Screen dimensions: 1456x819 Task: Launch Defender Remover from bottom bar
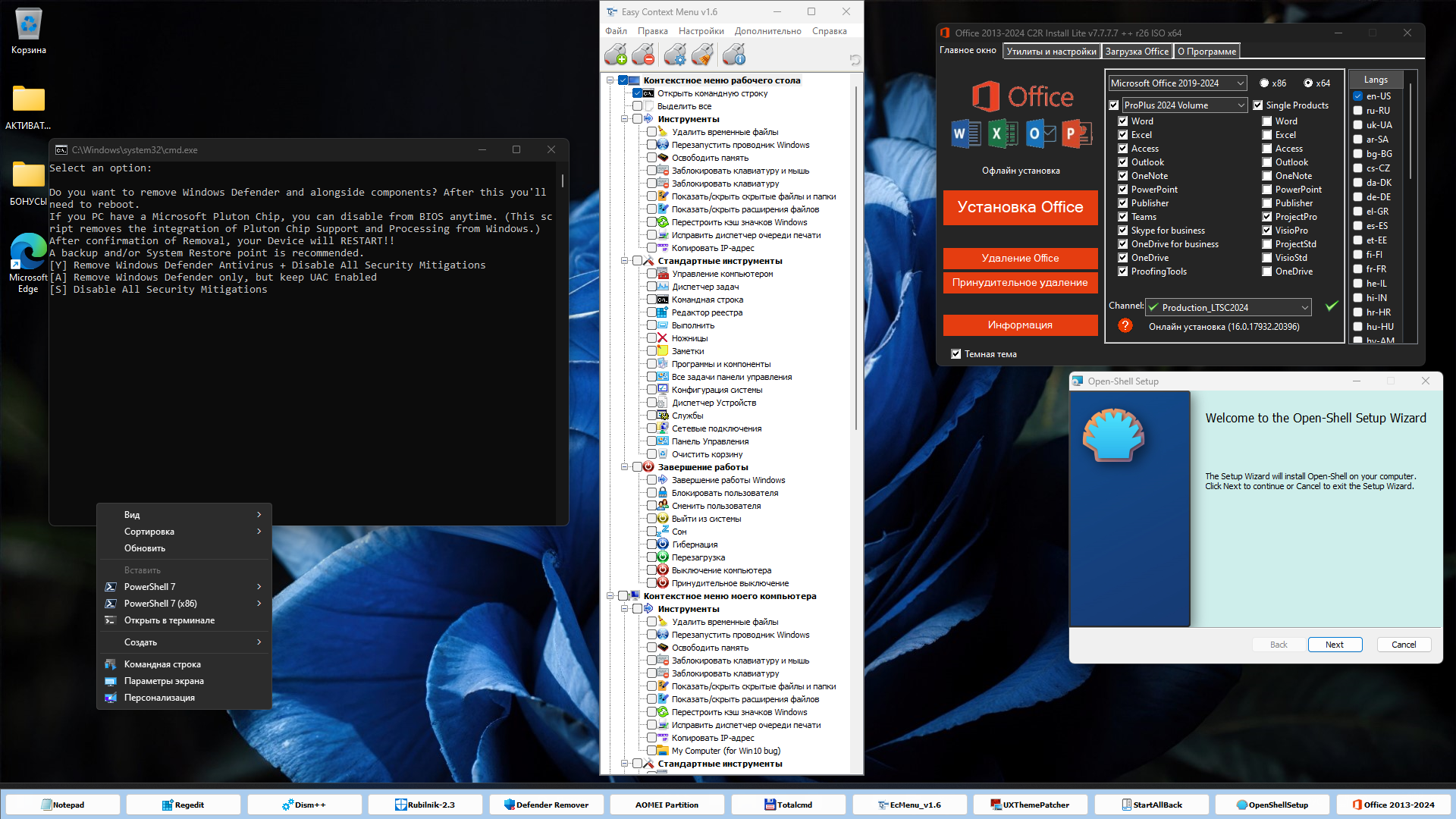point(547,805)
